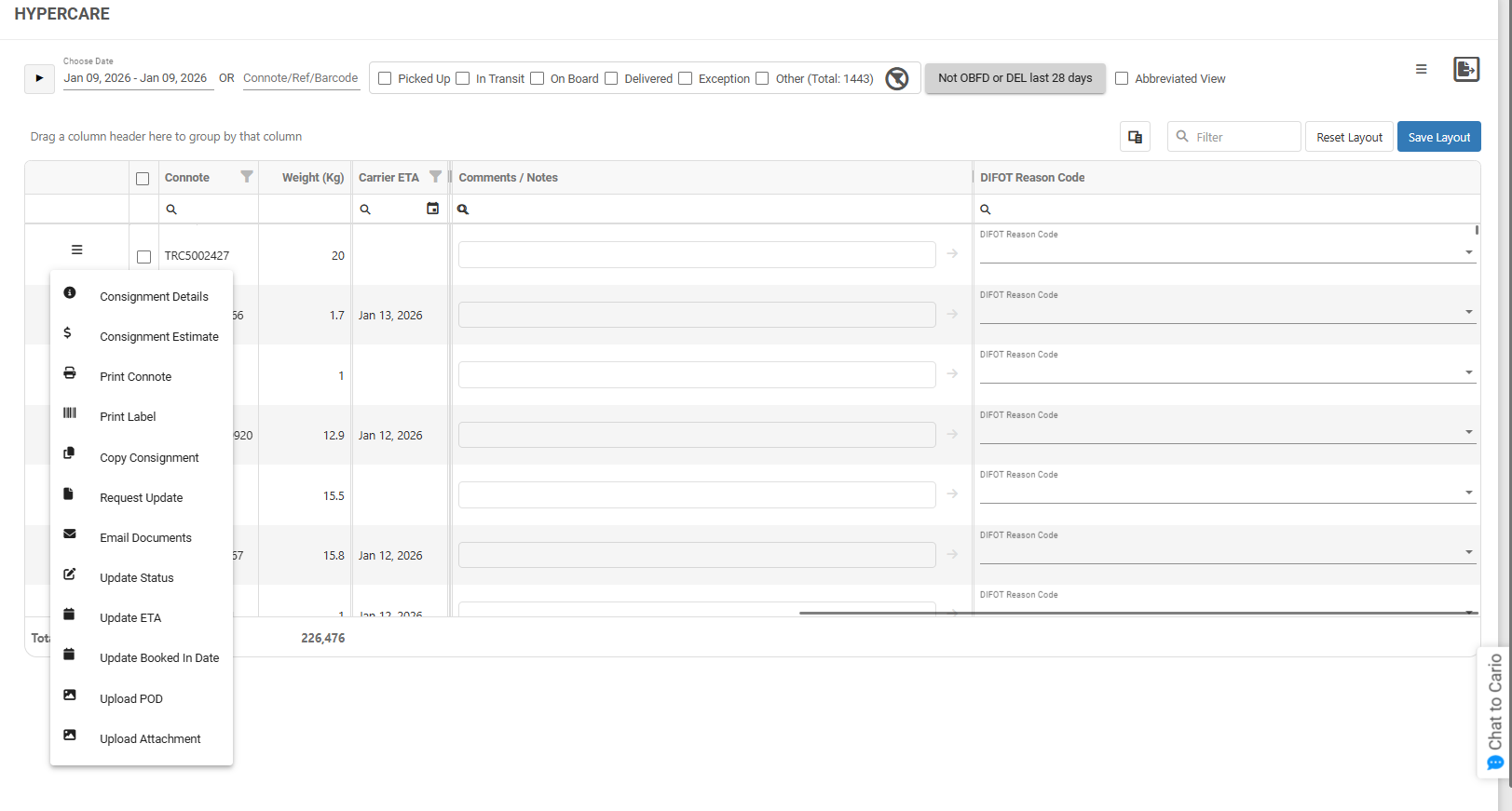The image size is (1512, 811).
Task: Click the play arrow beside Choose Date
Action: click(x=39, y=78)
